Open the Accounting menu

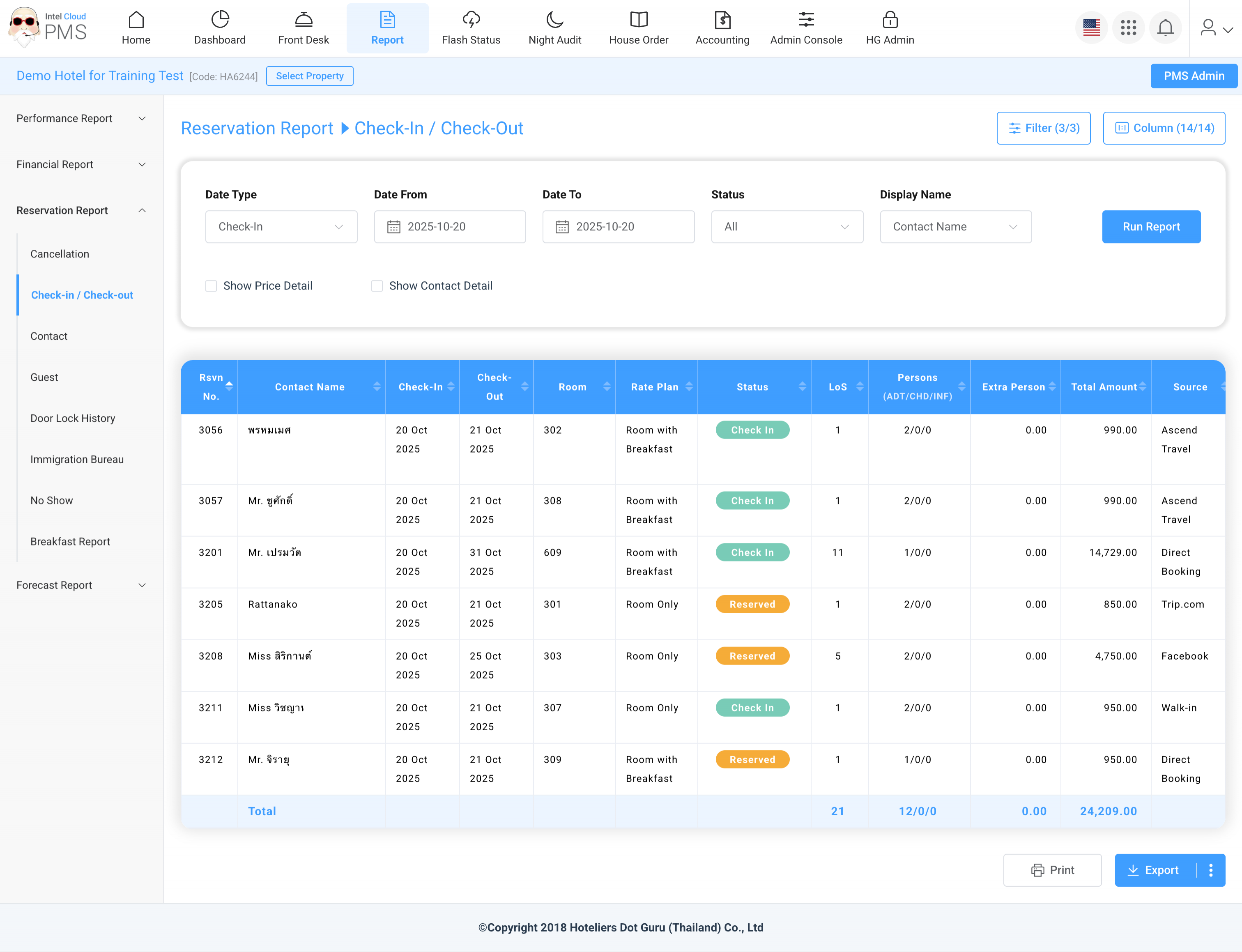[722, 28]
